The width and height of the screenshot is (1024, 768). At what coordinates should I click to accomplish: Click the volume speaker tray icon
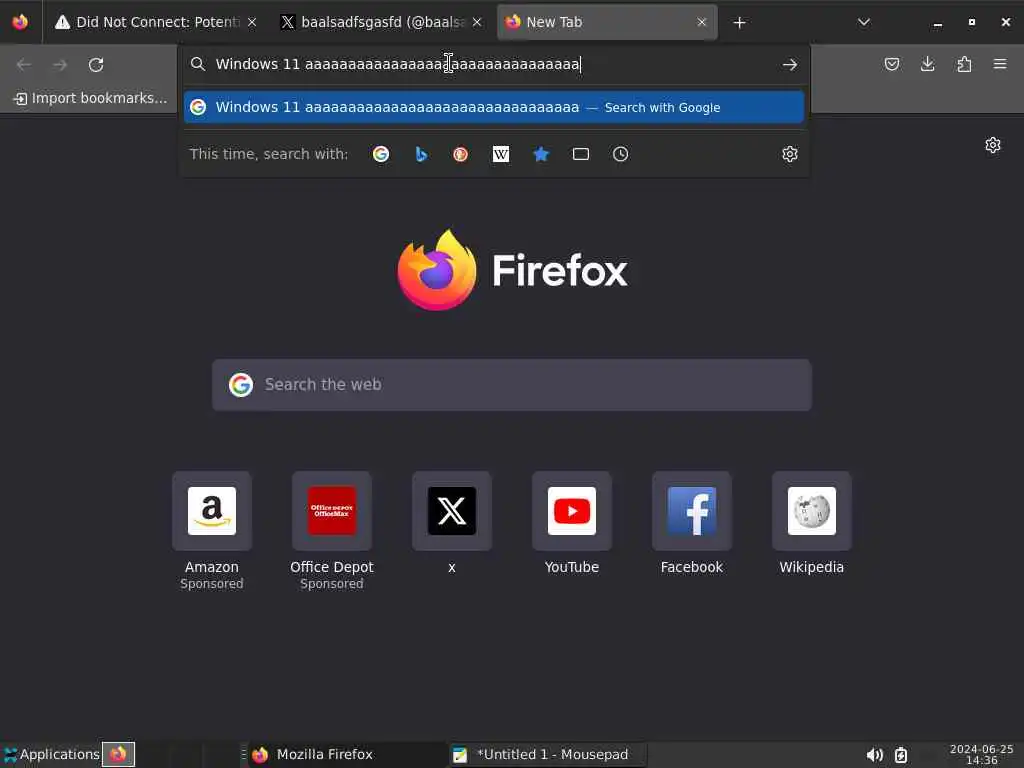(x=874, y=755)
